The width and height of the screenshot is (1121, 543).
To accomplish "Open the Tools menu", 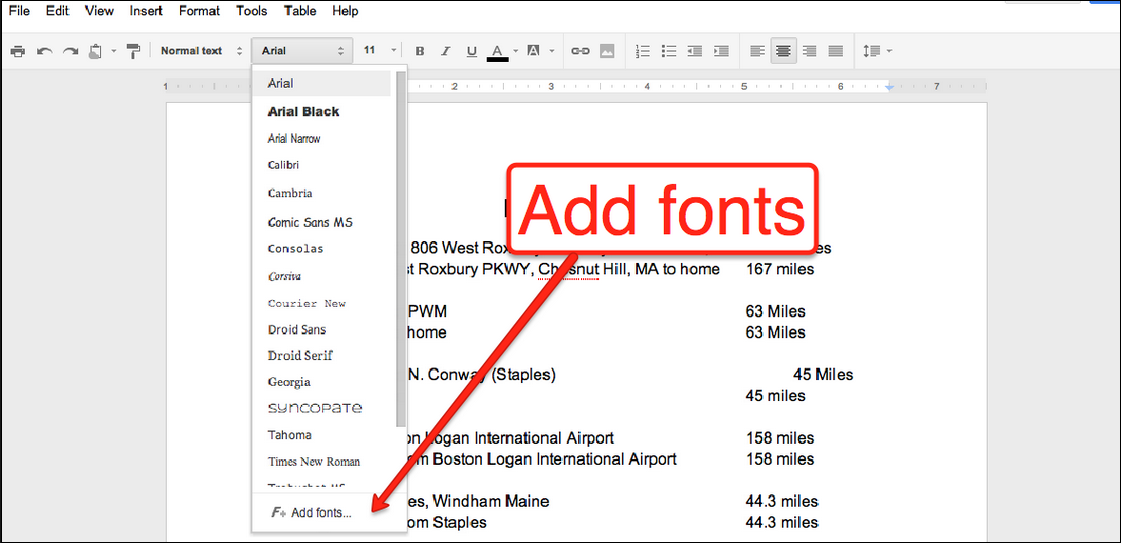I will 252,11.
